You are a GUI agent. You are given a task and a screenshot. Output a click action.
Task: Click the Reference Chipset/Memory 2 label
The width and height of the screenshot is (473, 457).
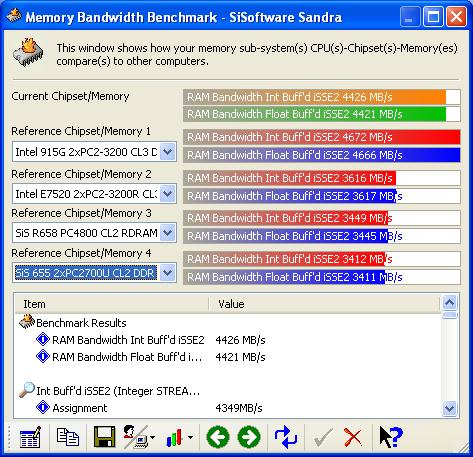coord(81,174)
